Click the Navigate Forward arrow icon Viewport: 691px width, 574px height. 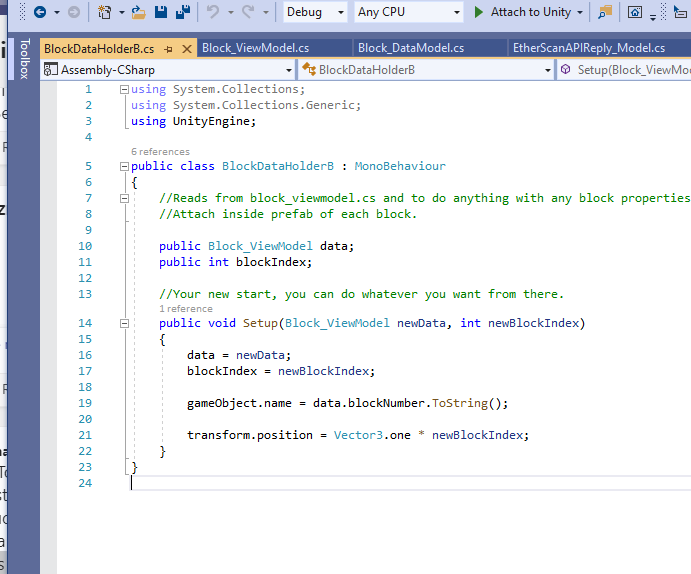(x=73, y=12)
